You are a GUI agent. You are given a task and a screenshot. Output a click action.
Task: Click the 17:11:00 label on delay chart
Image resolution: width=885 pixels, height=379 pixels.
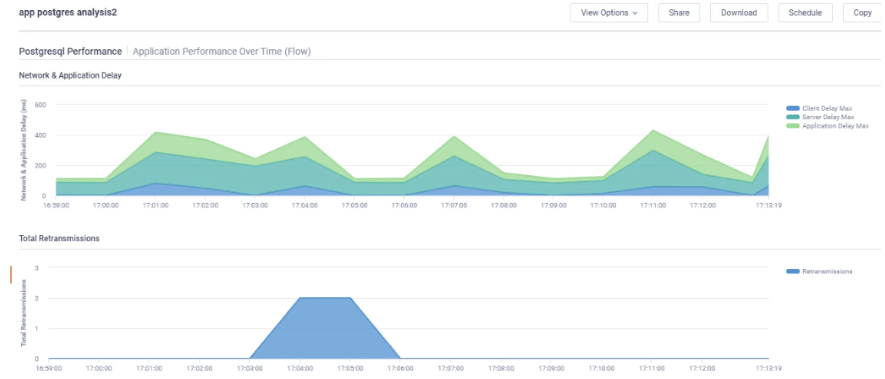click(652, 205)
